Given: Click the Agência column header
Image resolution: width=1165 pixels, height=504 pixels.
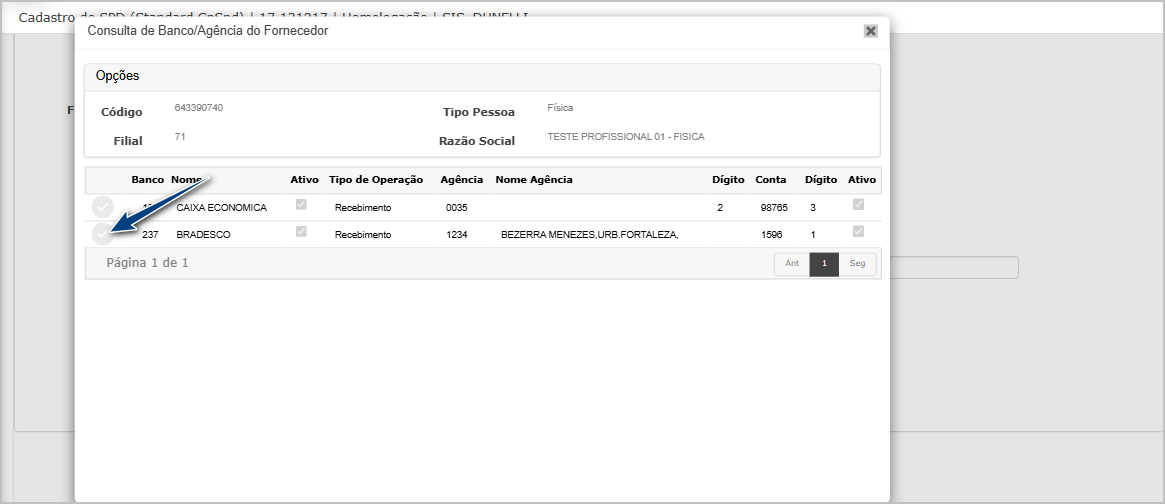Looking at the screenshot, I should click(461, 180).
